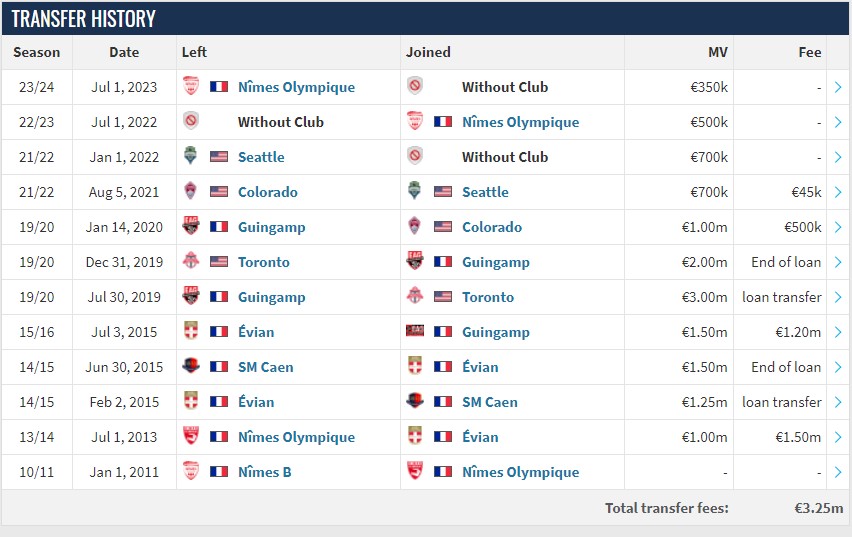Expand the Jan 1, 2011 transfer row arrow
The image size is (852, 537).
838,472
